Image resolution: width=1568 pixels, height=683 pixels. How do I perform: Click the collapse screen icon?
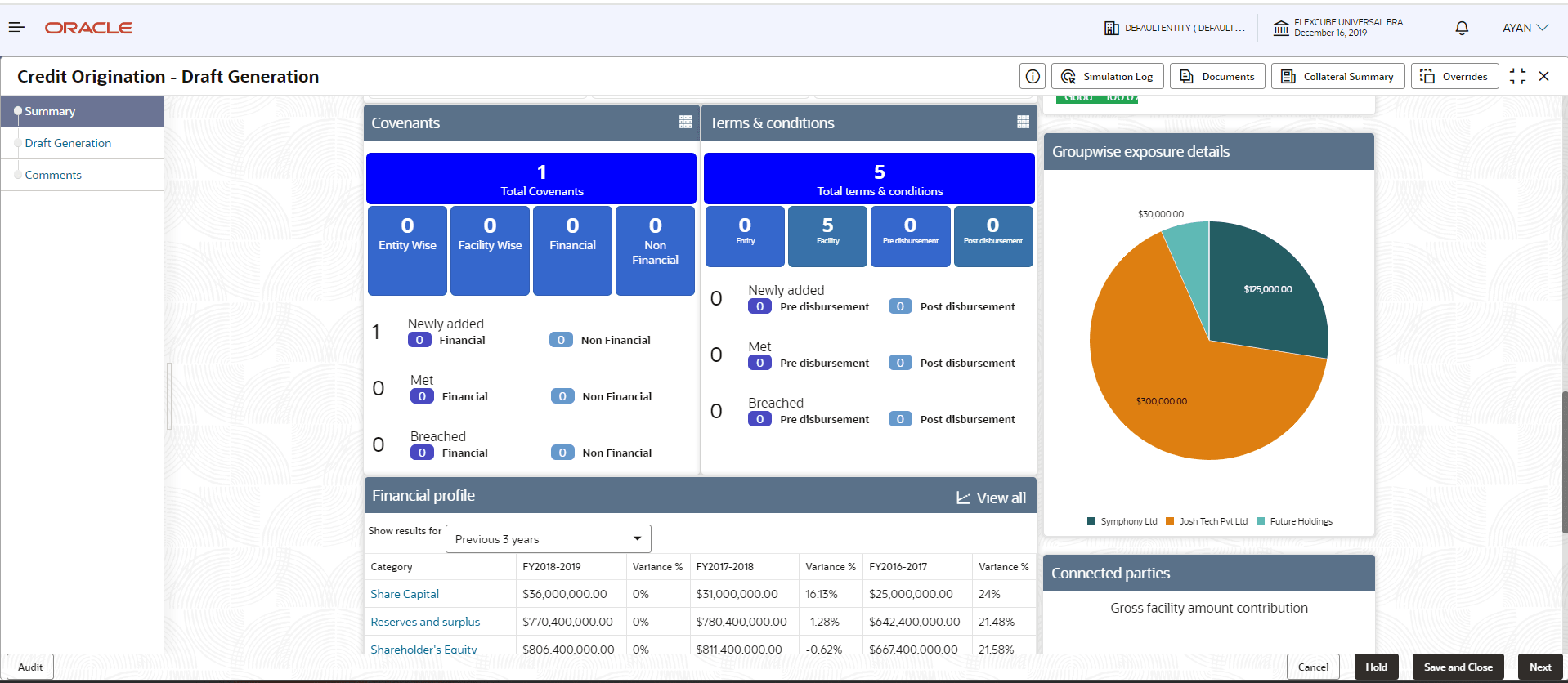point(1517,76)
